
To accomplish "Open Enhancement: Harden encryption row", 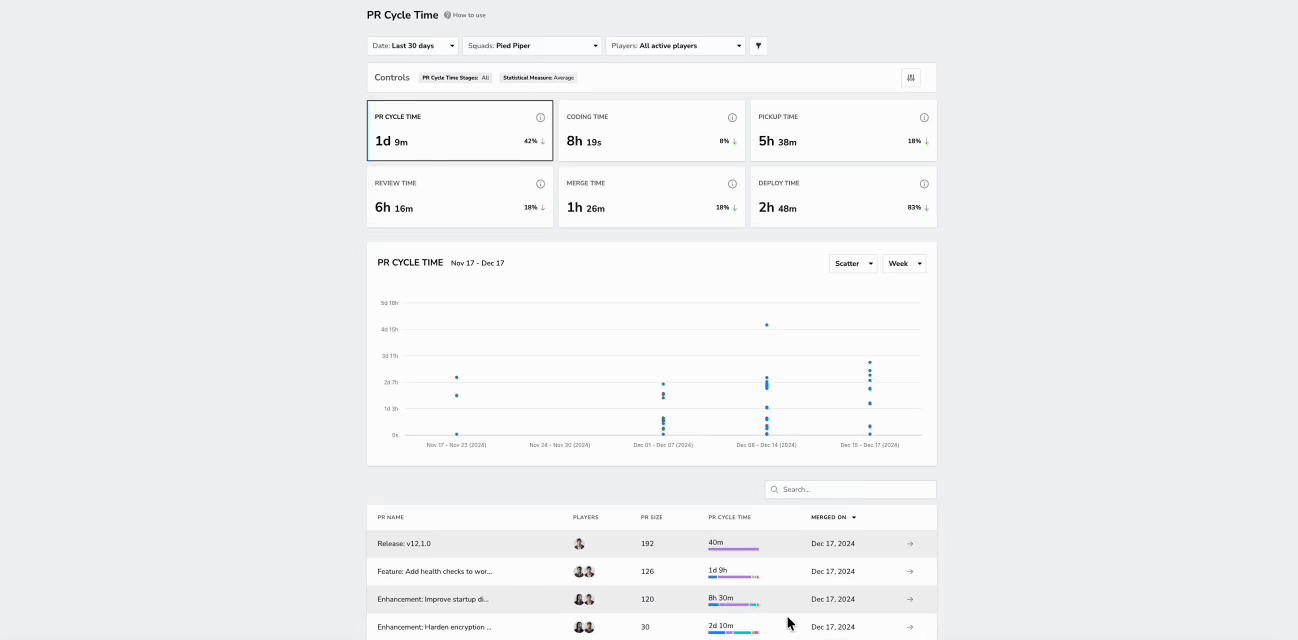I will click(652, 627).
